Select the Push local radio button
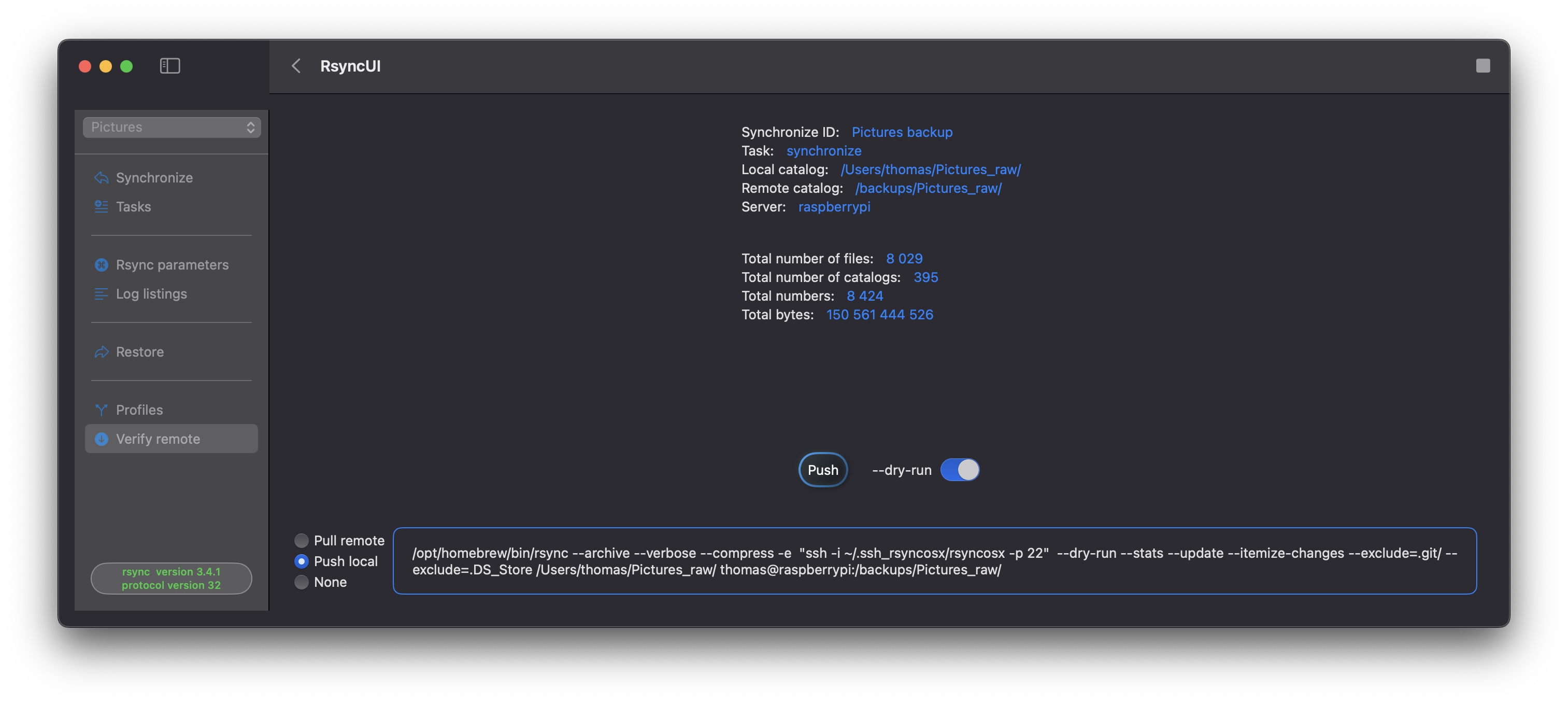Viewport: 1568px width, 704px height. point(301,561)
